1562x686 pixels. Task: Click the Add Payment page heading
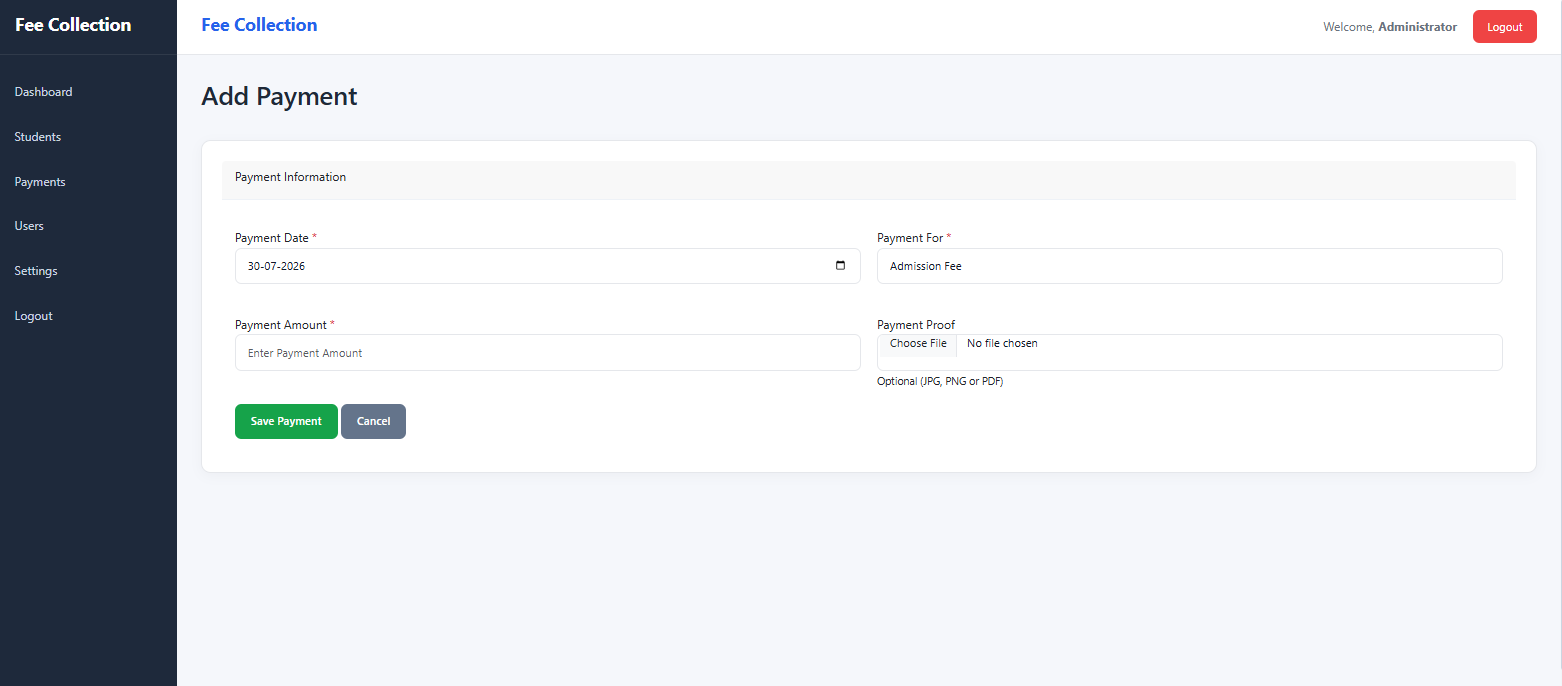pos(279,97)
